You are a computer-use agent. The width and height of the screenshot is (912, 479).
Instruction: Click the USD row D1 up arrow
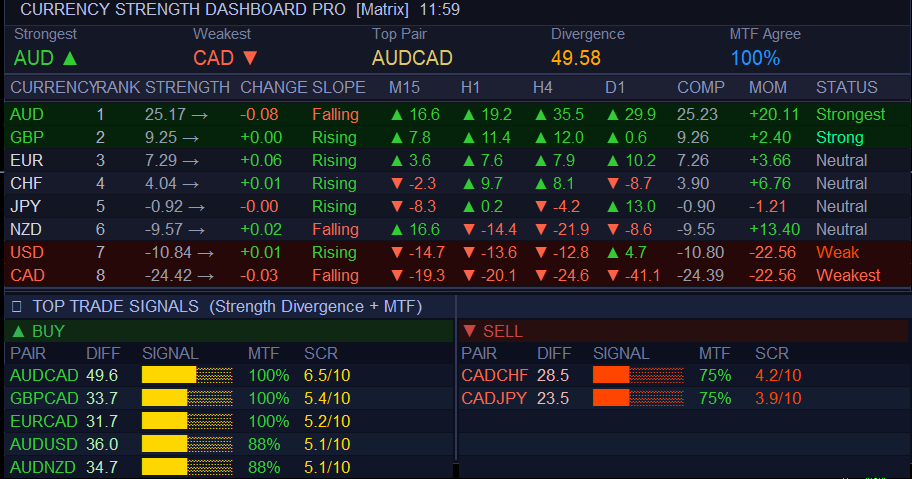(x=613, y=252)
